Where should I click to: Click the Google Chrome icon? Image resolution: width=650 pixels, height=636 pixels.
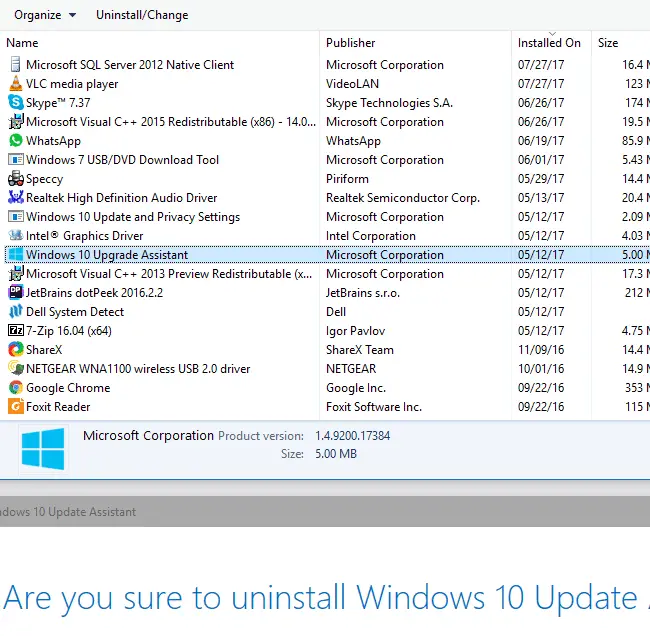[16, 388]
